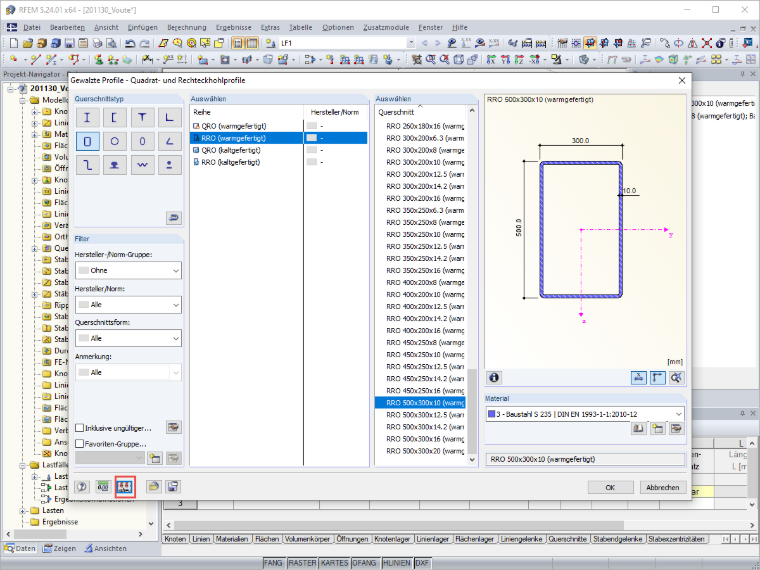The image size is (760, 570).
Task: Click table horizontal scrollbar behind dialog
Action: 398,525
